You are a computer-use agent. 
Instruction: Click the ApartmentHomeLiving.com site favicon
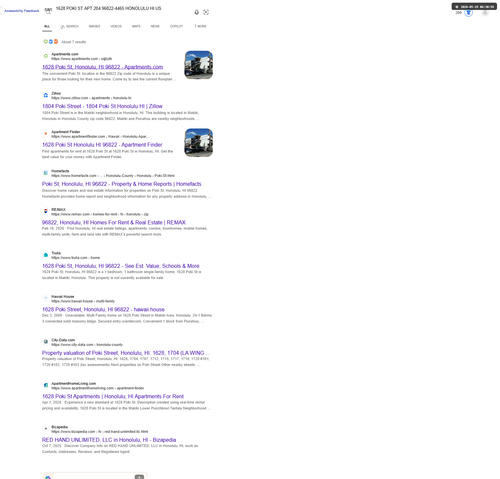[46, 385]
